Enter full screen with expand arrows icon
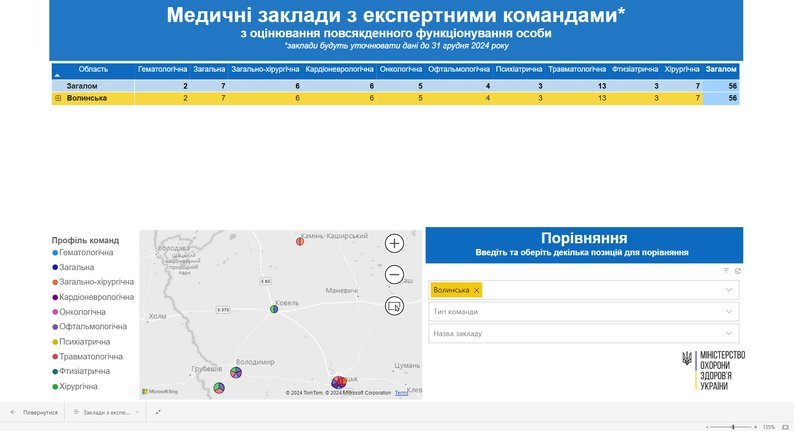The height and width of the screenshot is (431, 794). (158, 412)
